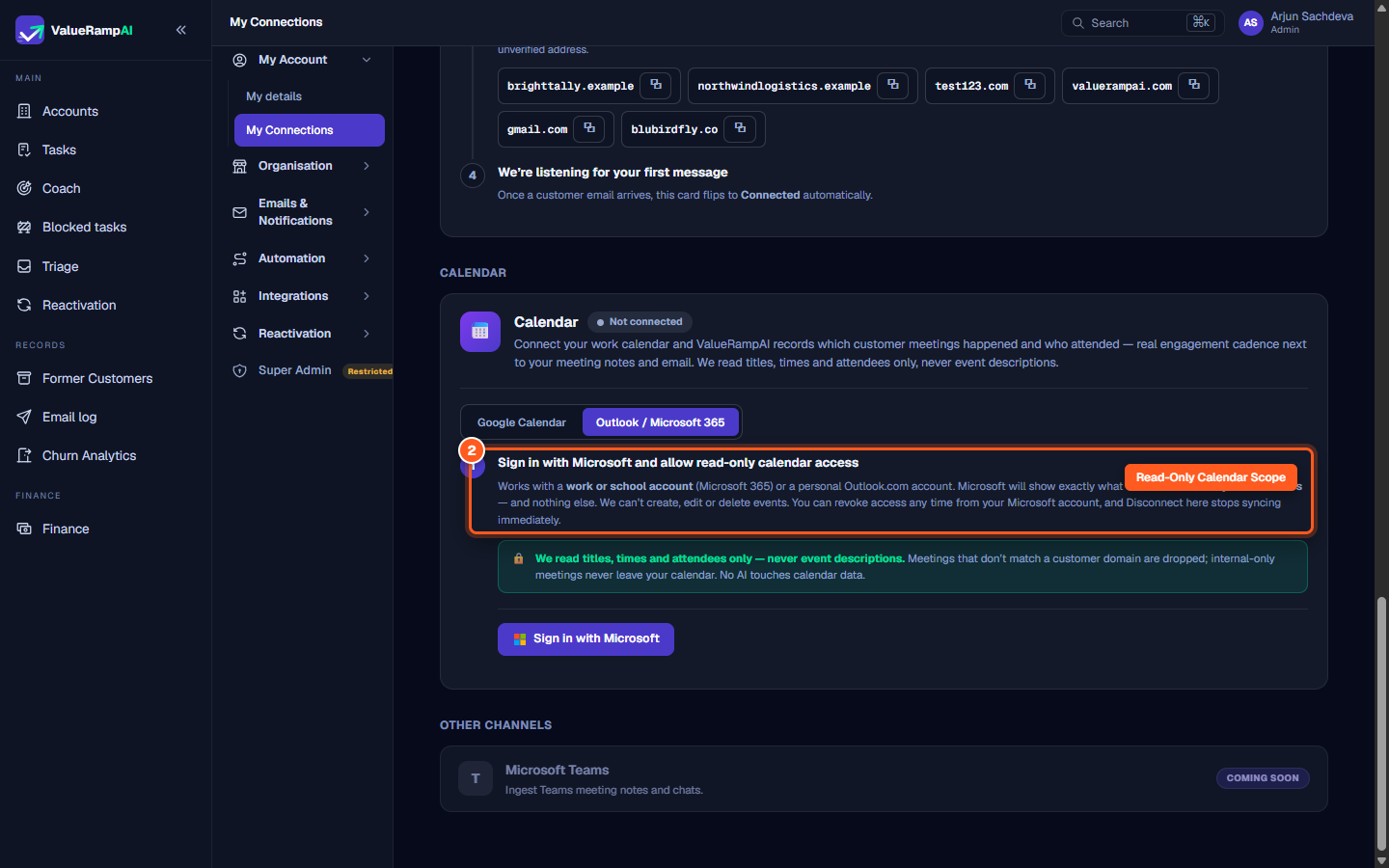The width and height of the screenshot is (1389, 868).
Task: Click the lock icon in privacy notice
Action: 519,558
